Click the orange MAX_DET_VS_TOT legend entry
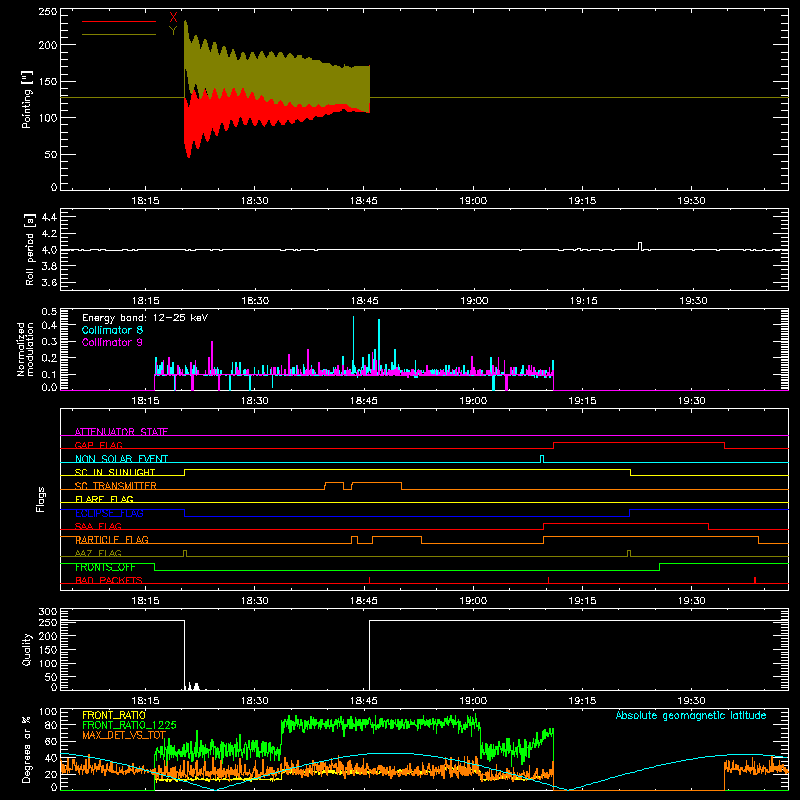The height and width of the screenshot is (800, 800). tap(123, 735)
